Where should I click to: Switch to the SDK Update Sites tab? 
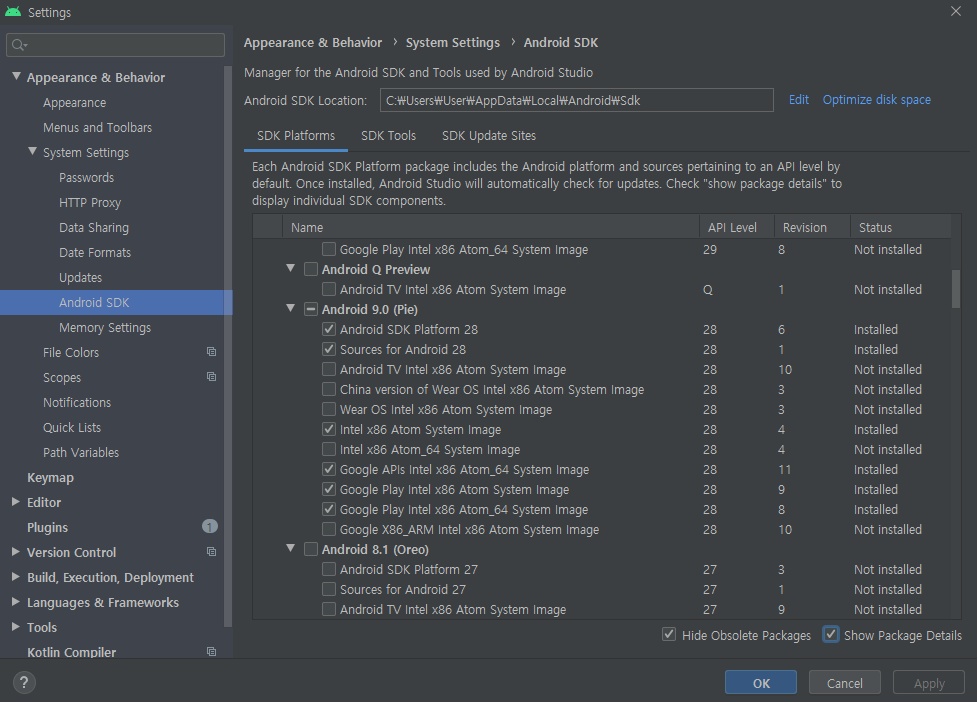click(489, 136)
